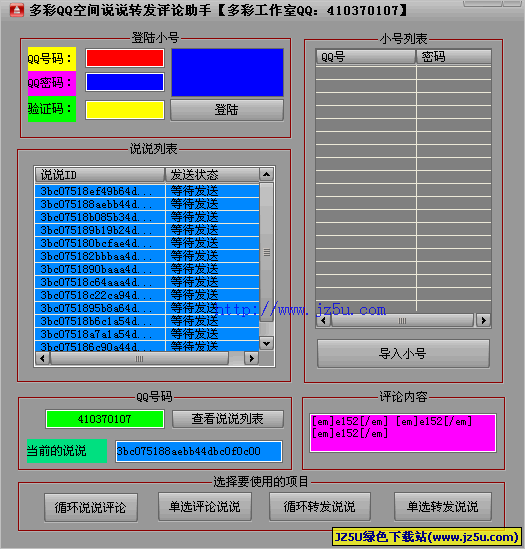Click the 密码 column header in 小号列表
The height and width of the screenshot is (549, 525).
pyautogui.click(x=454, y=56)
